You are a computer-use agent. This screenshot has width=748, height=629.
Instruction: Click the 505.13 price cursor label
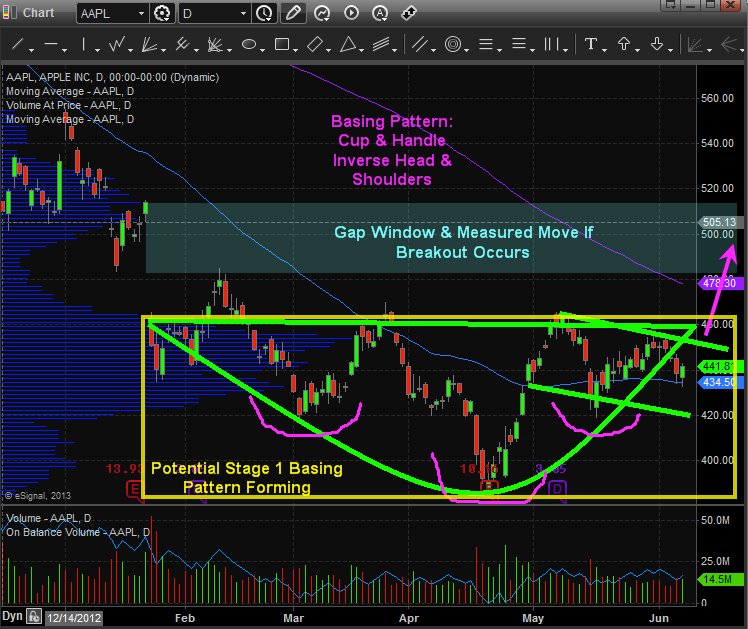(718, 222)
